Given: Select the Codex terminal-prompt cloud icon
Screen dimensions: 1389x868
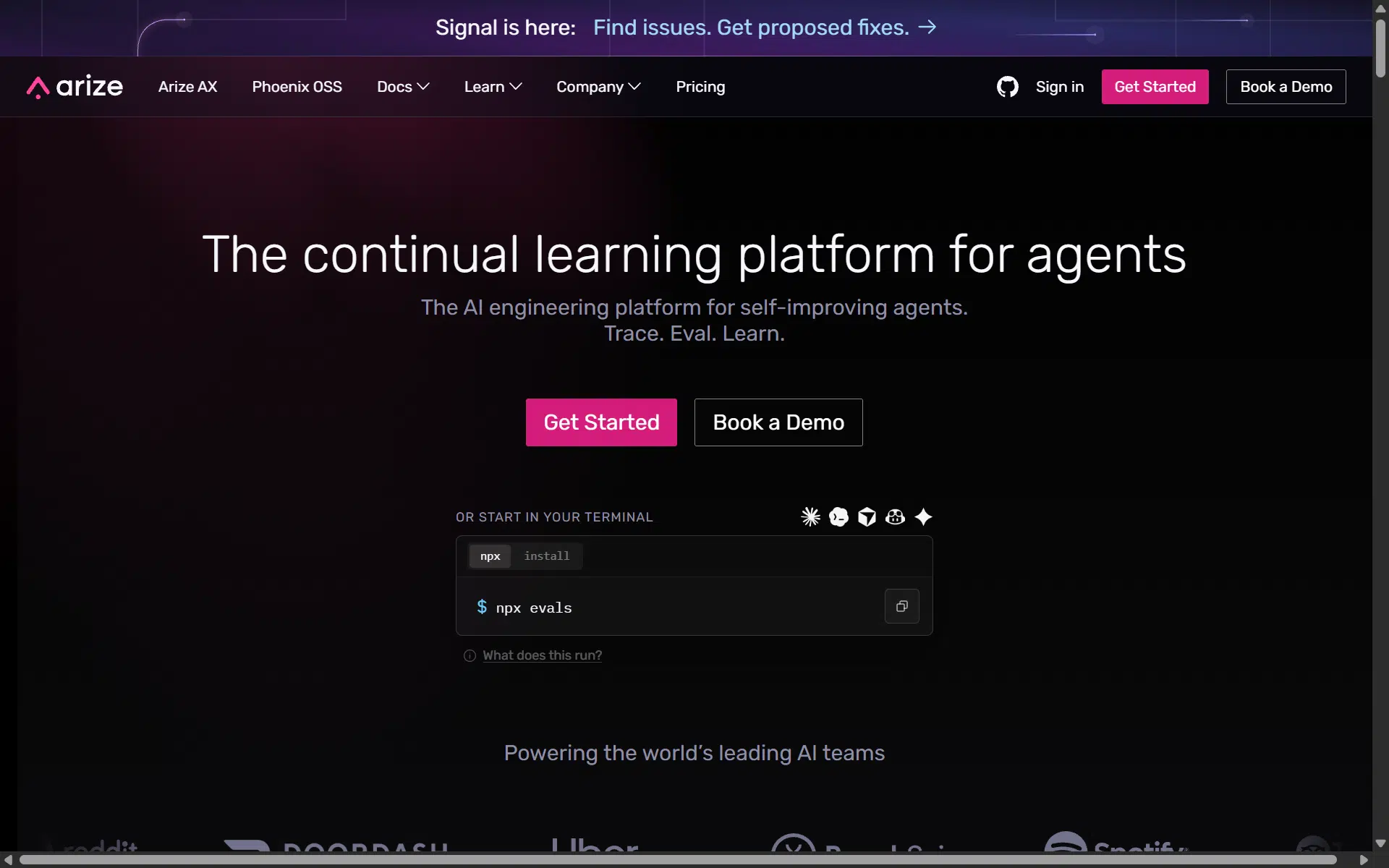Looking at the screenshot, I should [838, 516].
